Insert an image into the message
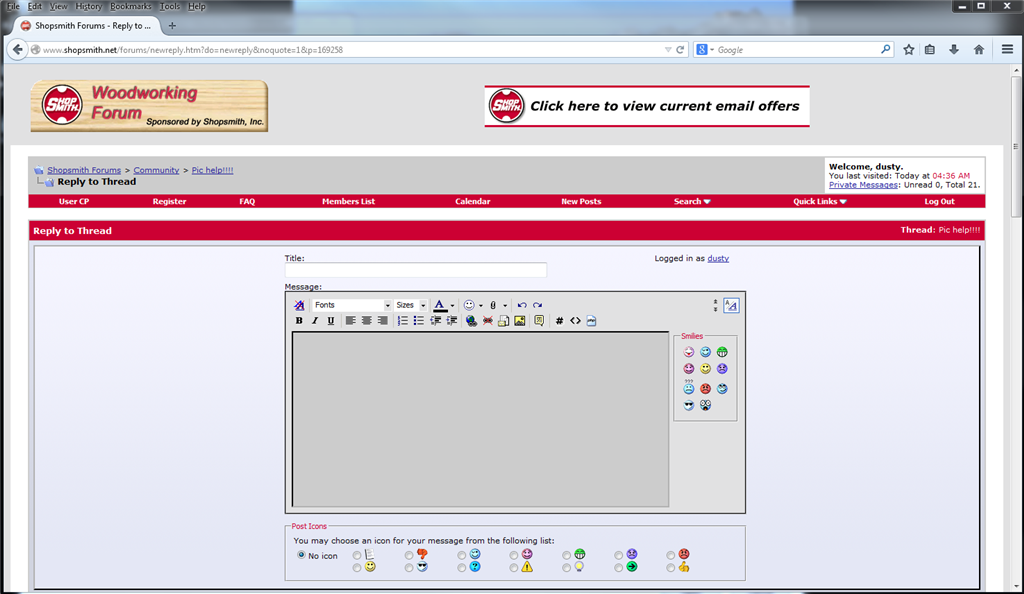 tap(520, 320)
